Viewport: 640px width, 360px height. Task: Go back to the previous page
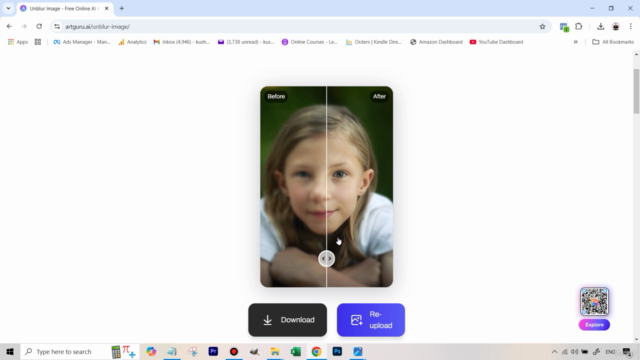pyautogui.click(x=9, y=27)
